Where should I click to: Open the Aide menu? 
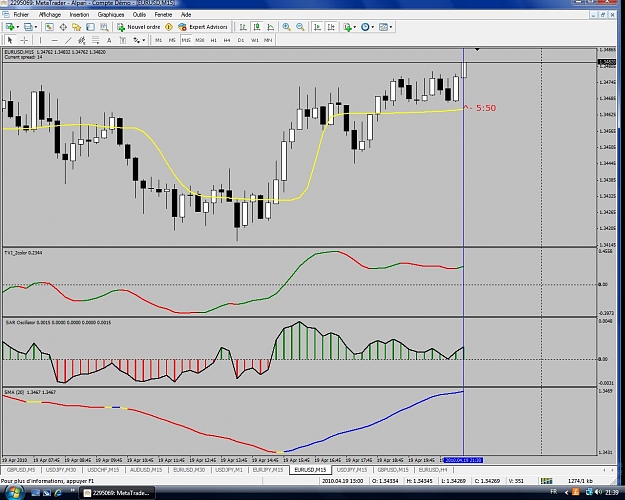(186, 15)
